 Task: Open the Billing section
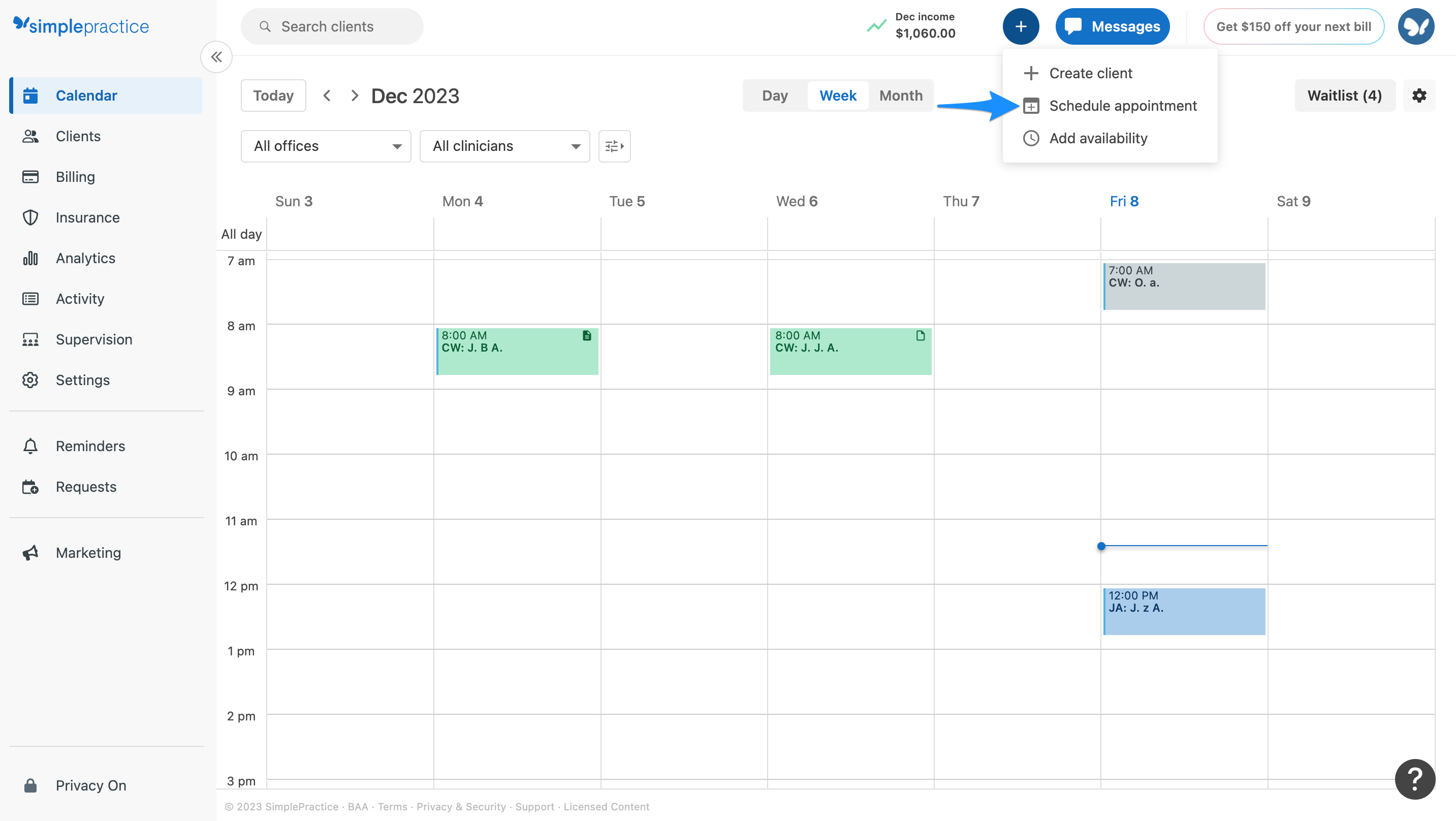tap(75, 176)
